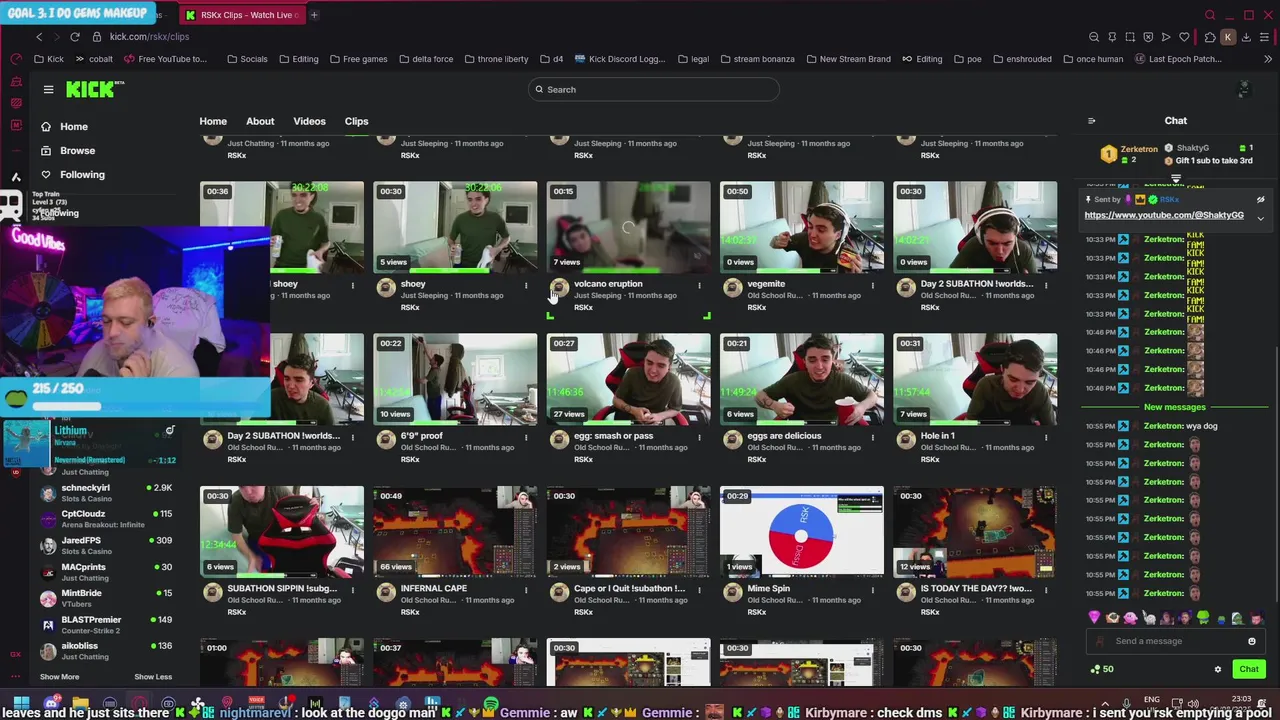Collapse the chat panel using its arrow icon
This screenshot has height=720, width=1280.
(1091, 121)
